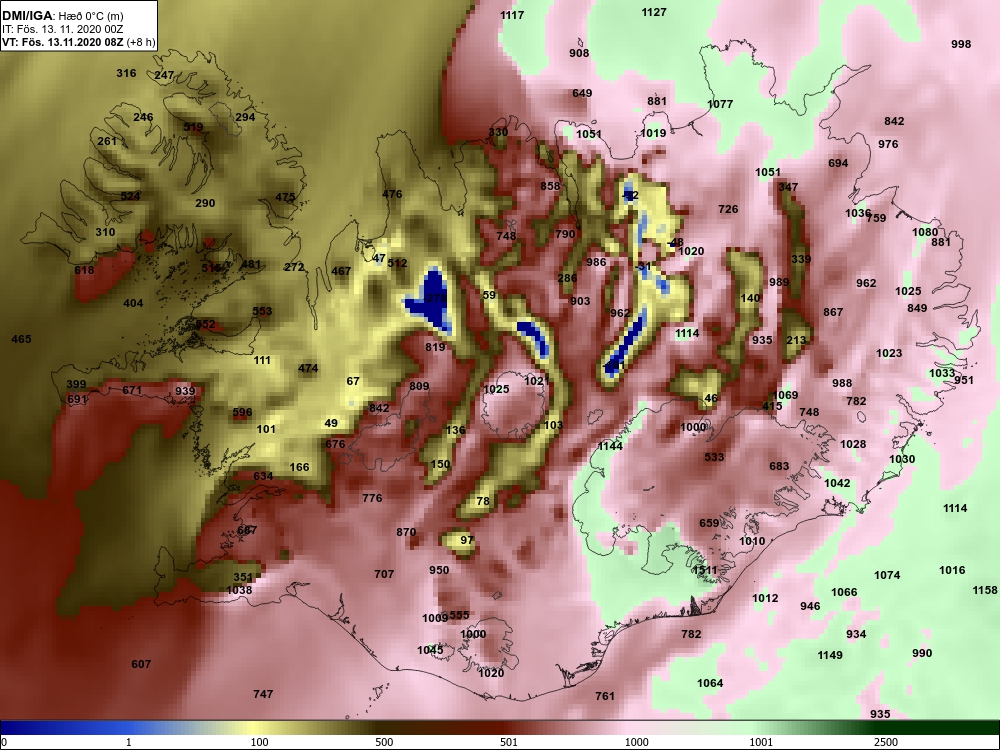The width and height of the screenshot is (1000, 750).
Task: Click the map value '618'
Action: [x=84, y=270]
